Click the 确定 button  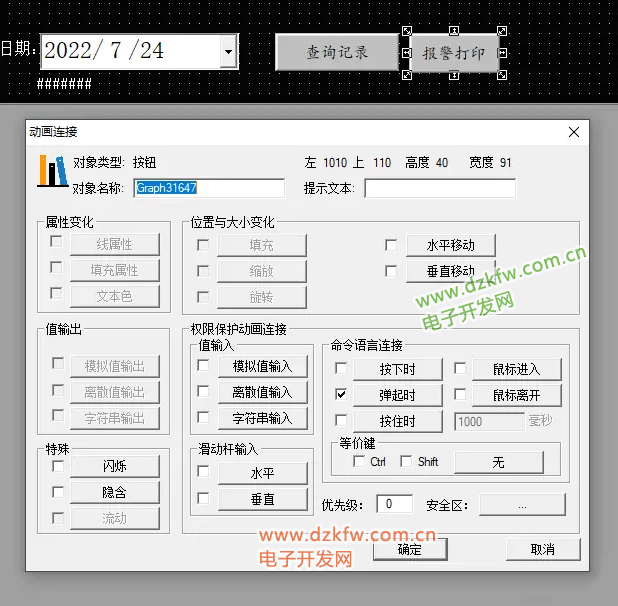(410, 549)
